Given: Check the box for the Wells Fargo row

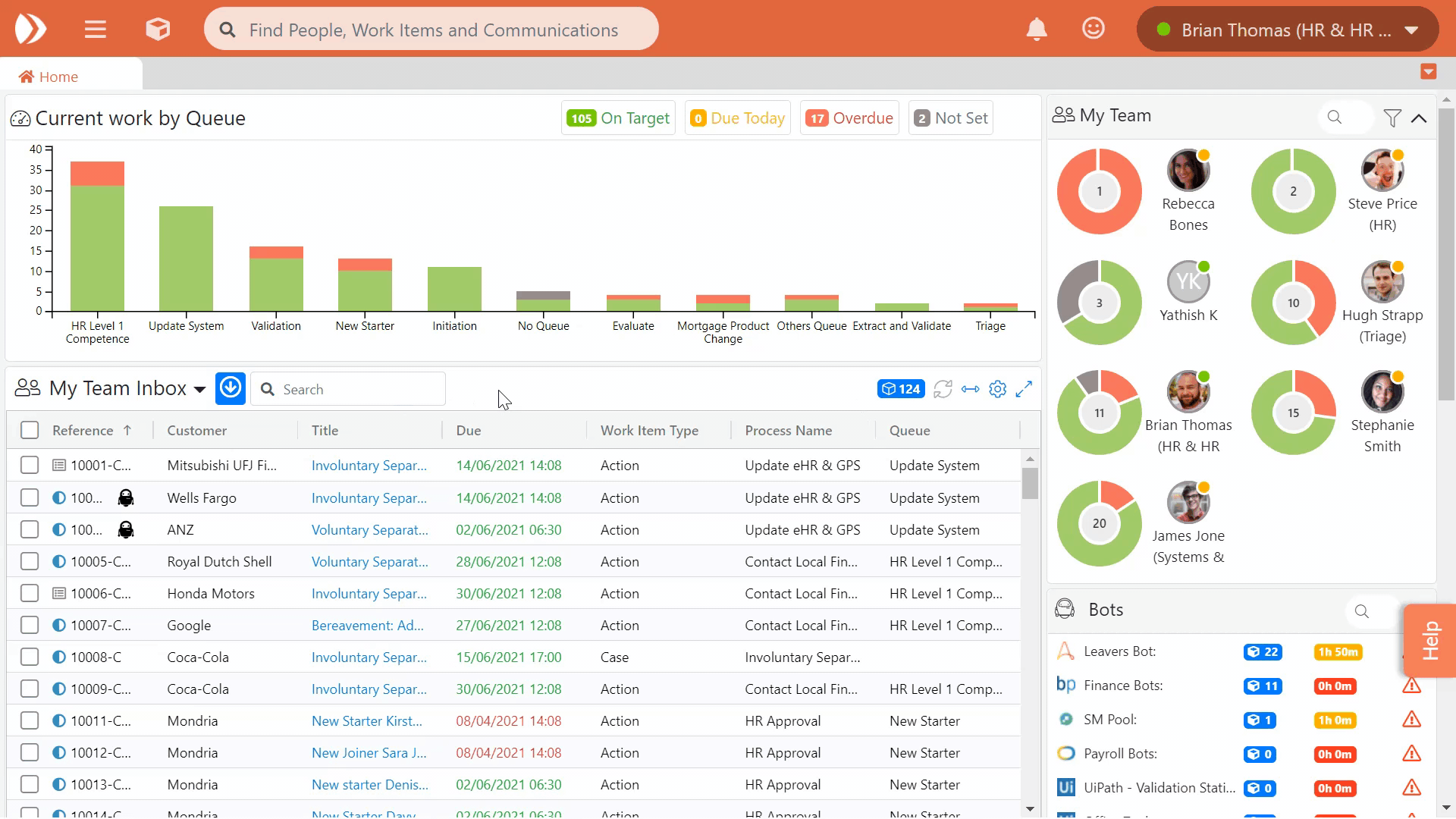Looking at the screenshot, I should 30,497.
